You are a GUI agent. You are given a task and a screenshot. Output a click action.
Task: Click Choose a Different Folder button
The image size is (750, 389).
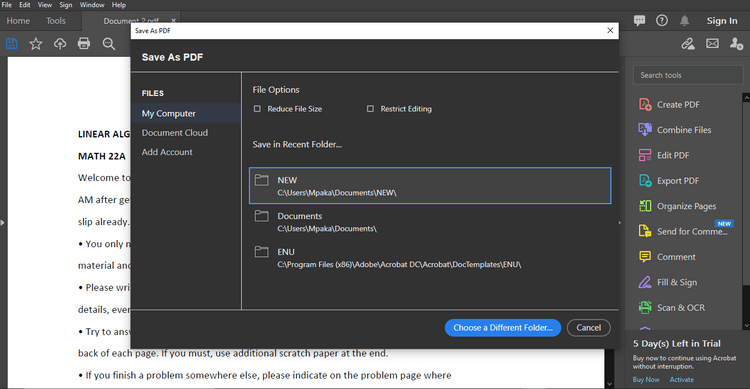pos(503,328)
